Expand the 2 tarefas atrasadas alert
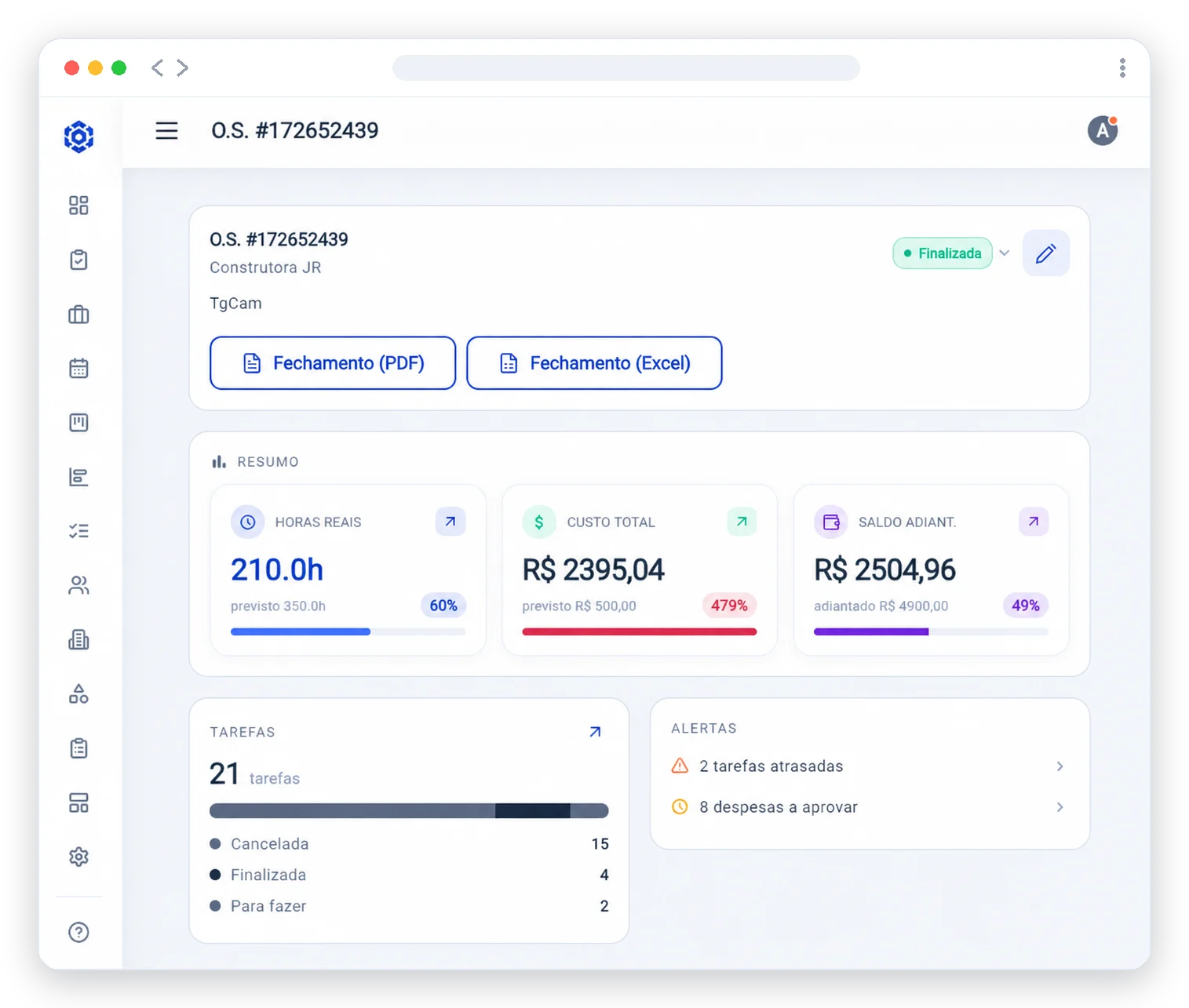The height and width of the screenshot is (1008, 1189). click(x=869, y=766)
